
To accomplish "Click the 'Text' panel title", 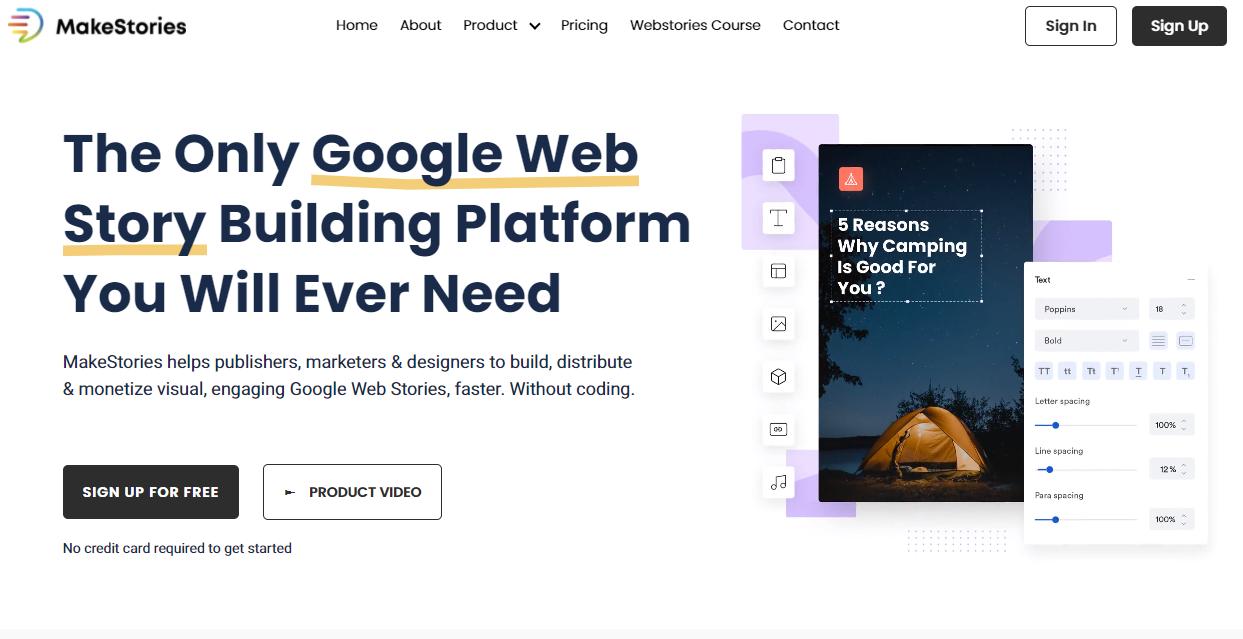I will tap(1043, 280).
